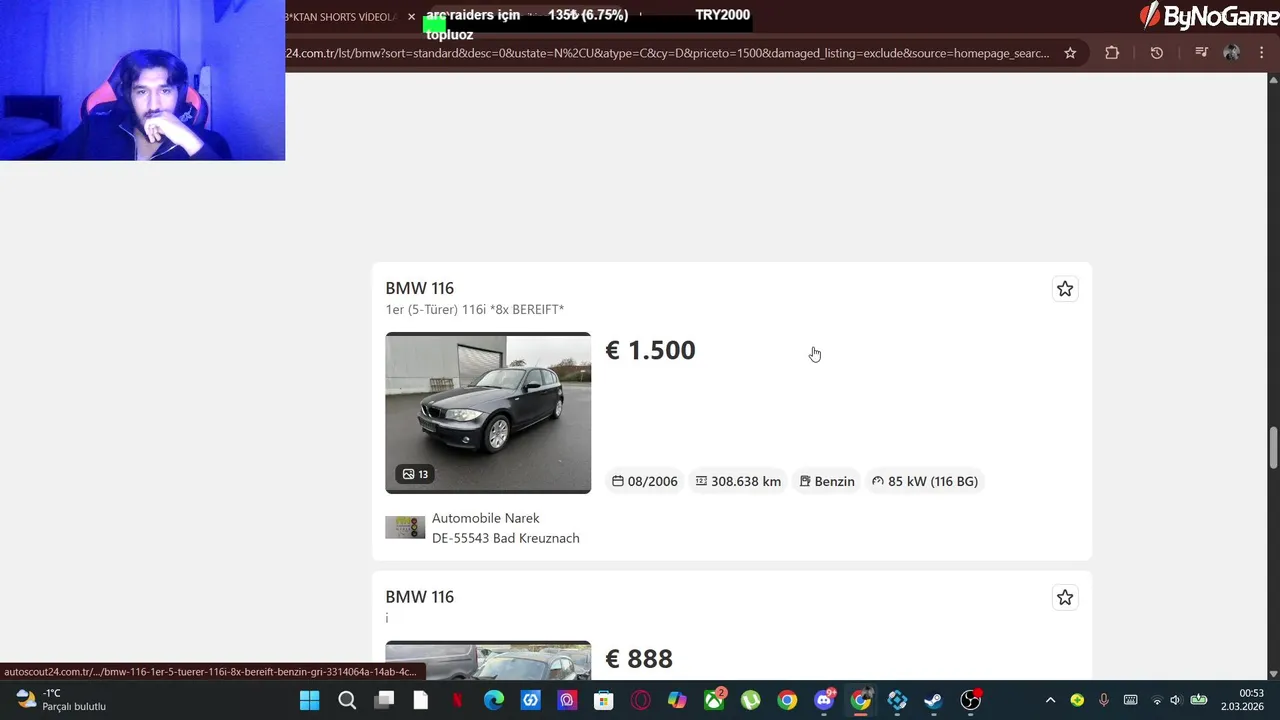Open the speaker volume tray icon

(1175, 700)
